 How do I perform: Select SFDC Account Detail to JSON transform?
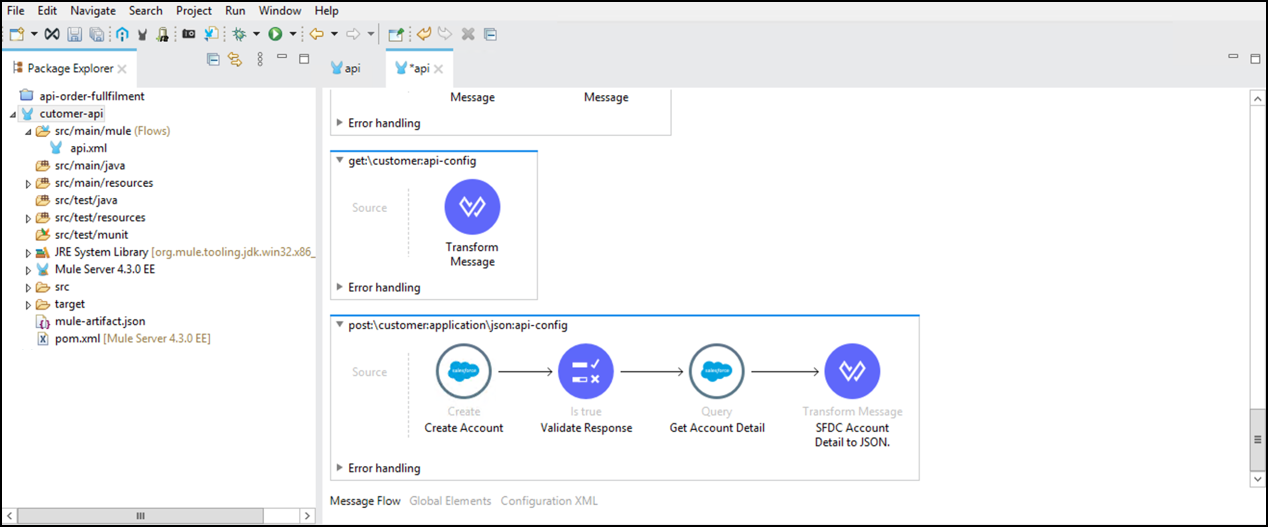[852, 371]
